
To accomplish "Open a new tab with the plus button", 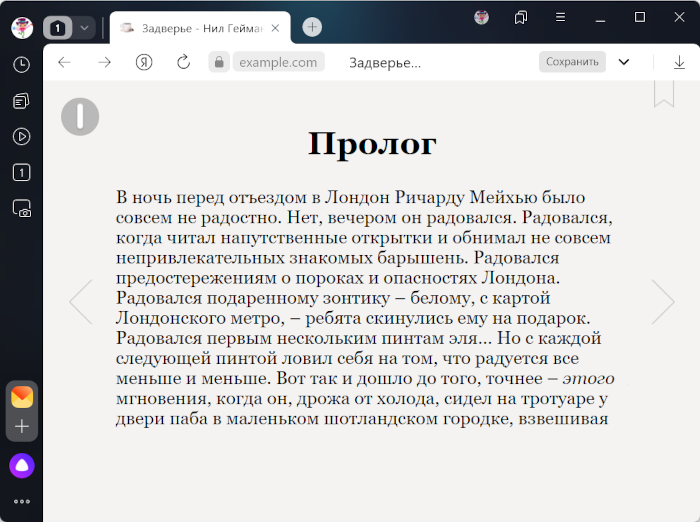I will [312, 27].
